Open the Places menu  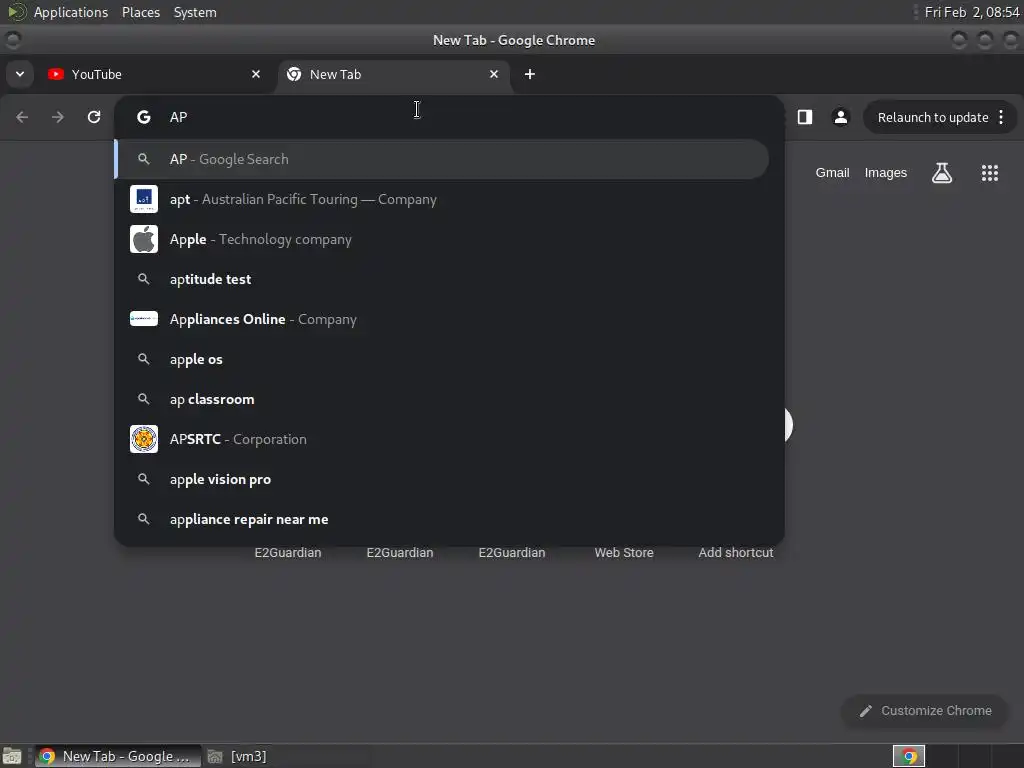pos(141,12)
